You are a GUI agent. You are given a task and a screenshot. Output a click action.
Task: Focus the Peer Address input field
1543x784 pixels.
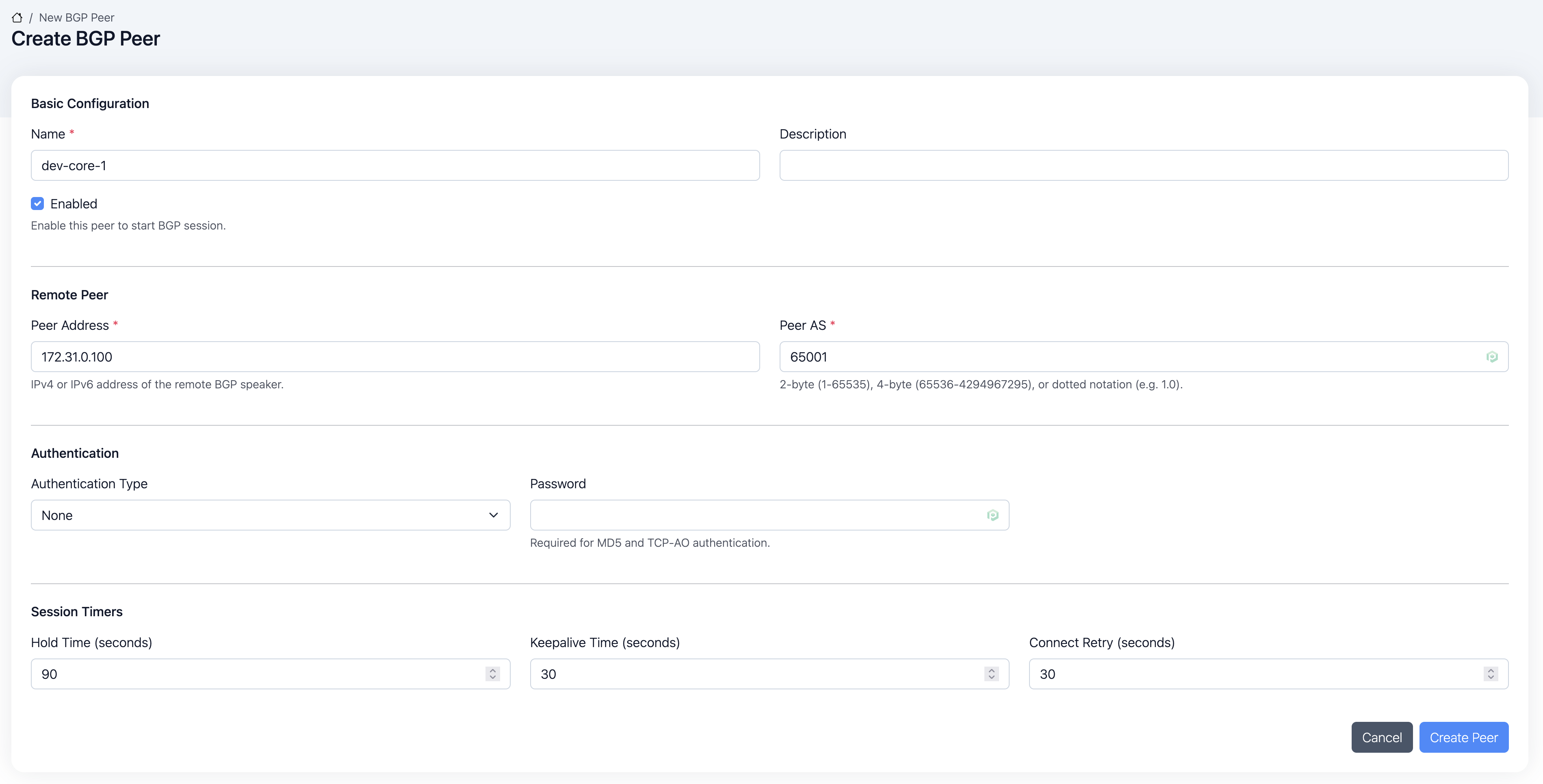click(395, 357)
